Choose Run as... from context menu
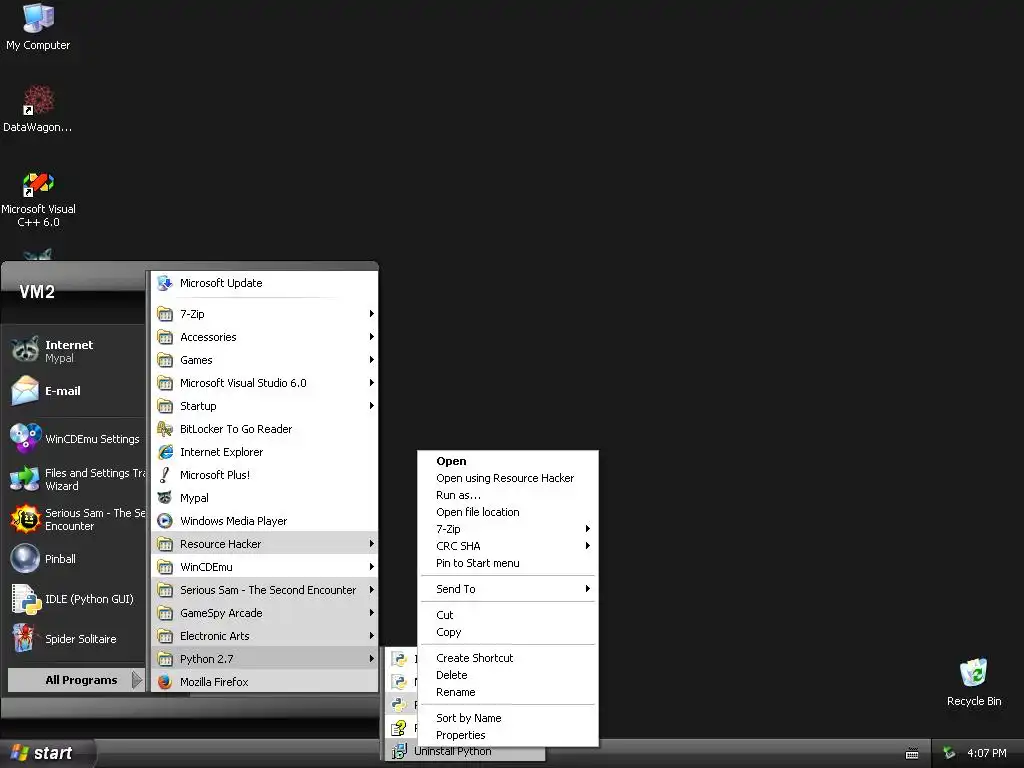1024x768 pixels. tap(508, 495)
